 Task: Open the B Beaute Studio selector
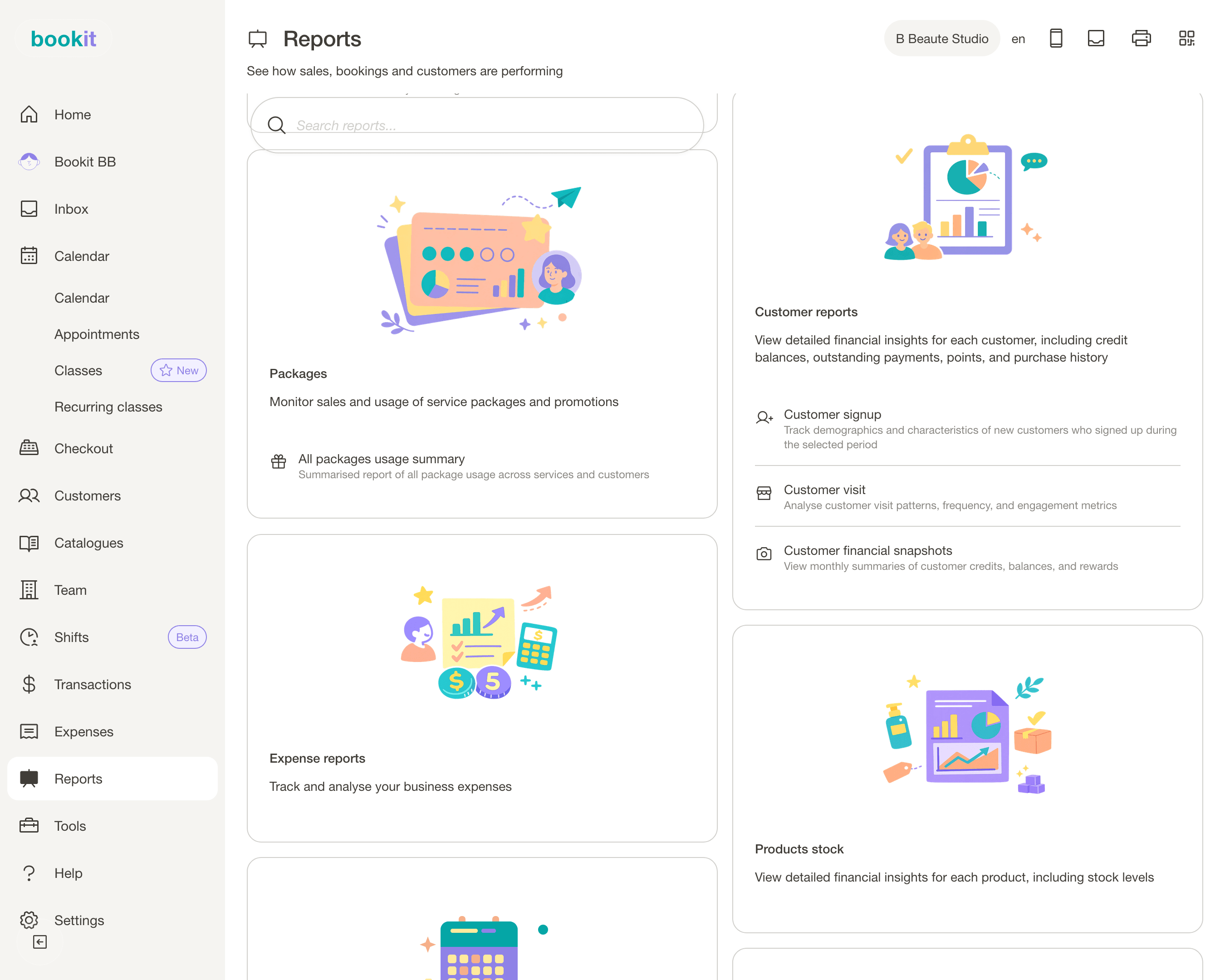[x=941, y=39]
